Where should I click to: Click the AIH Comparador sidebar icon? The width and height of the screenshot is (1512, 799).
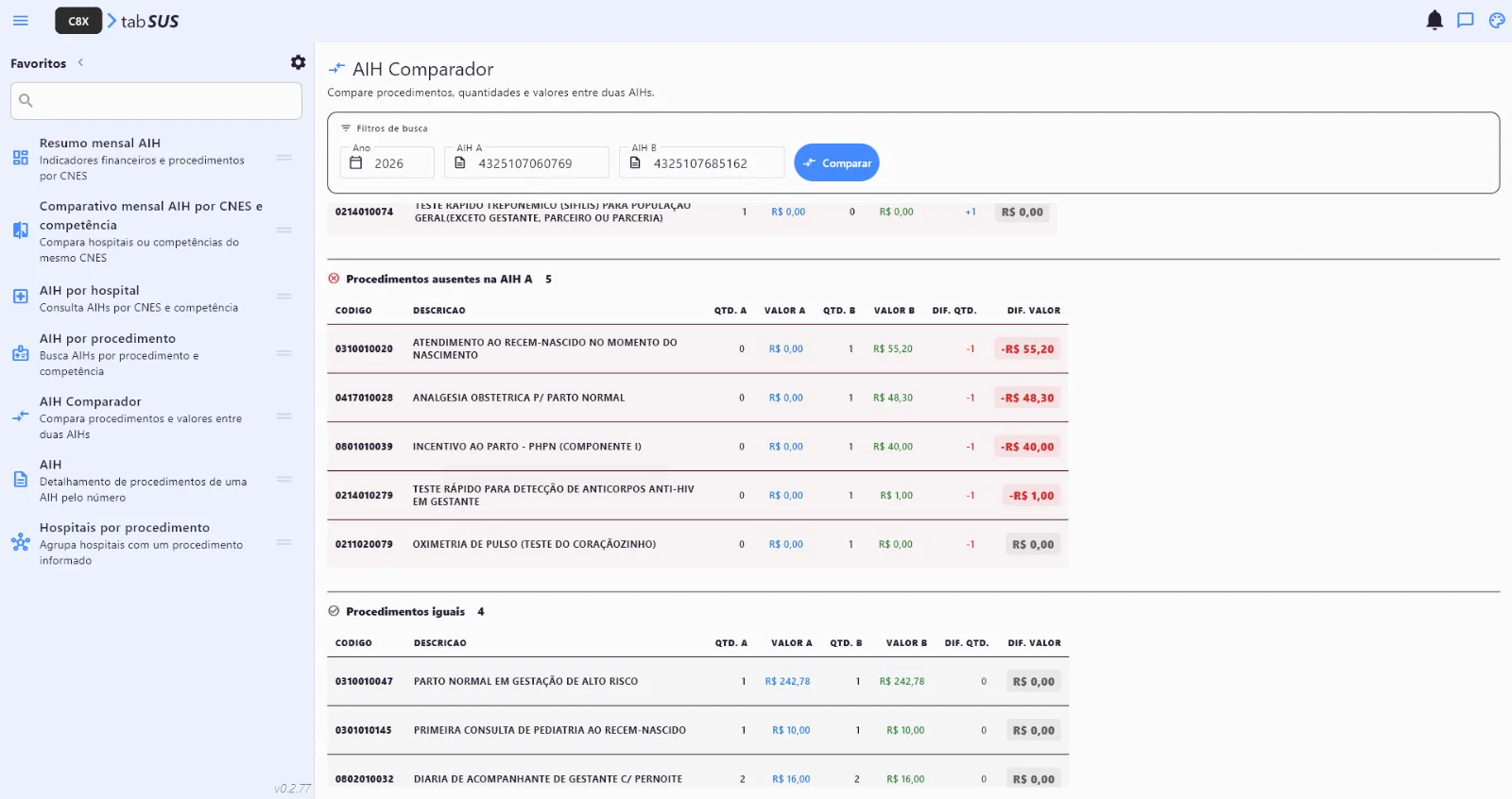(20, 416)
